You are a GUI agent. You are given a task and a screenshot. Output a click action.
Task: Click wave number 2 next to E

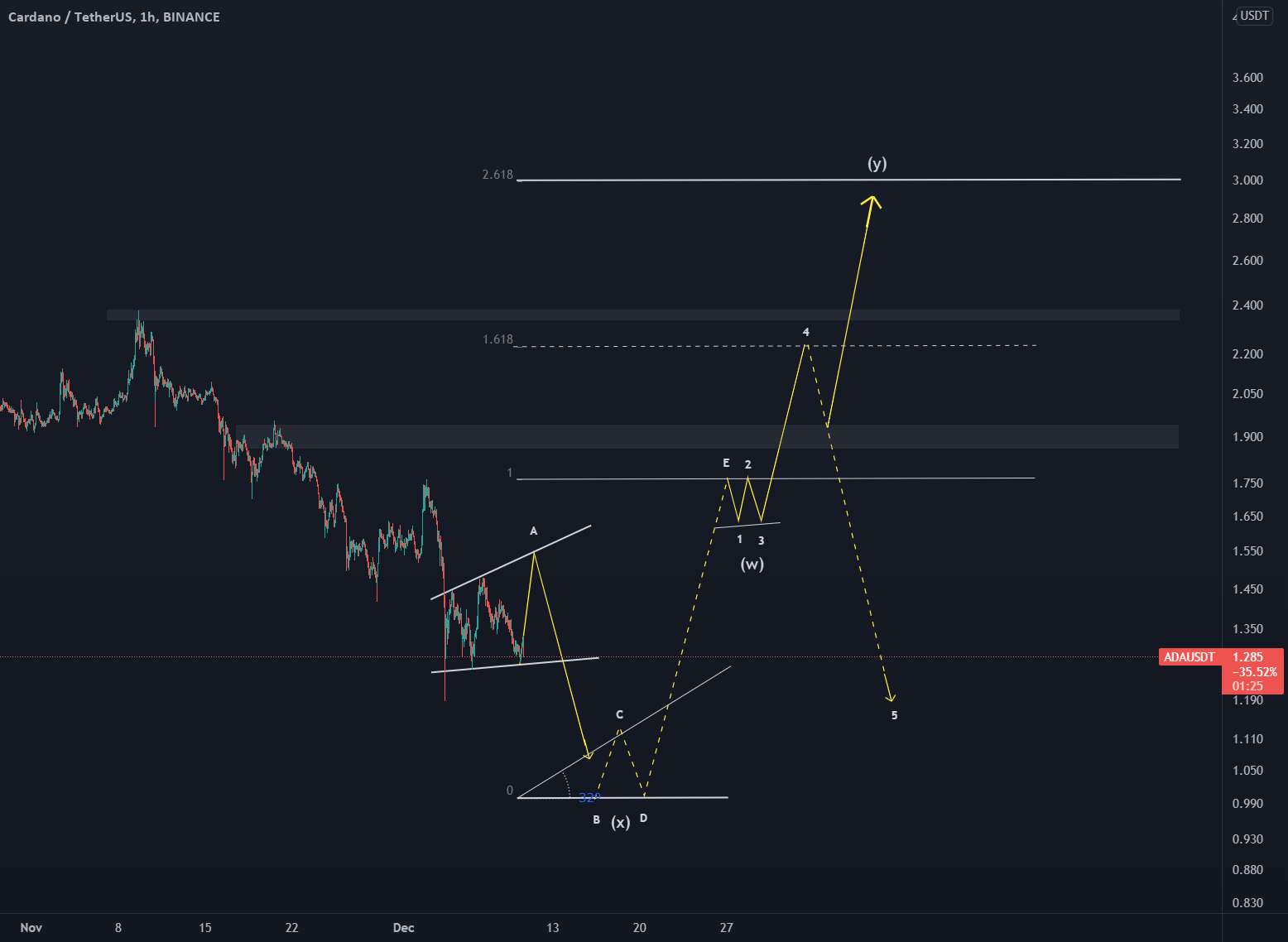(x=747, y=464)
